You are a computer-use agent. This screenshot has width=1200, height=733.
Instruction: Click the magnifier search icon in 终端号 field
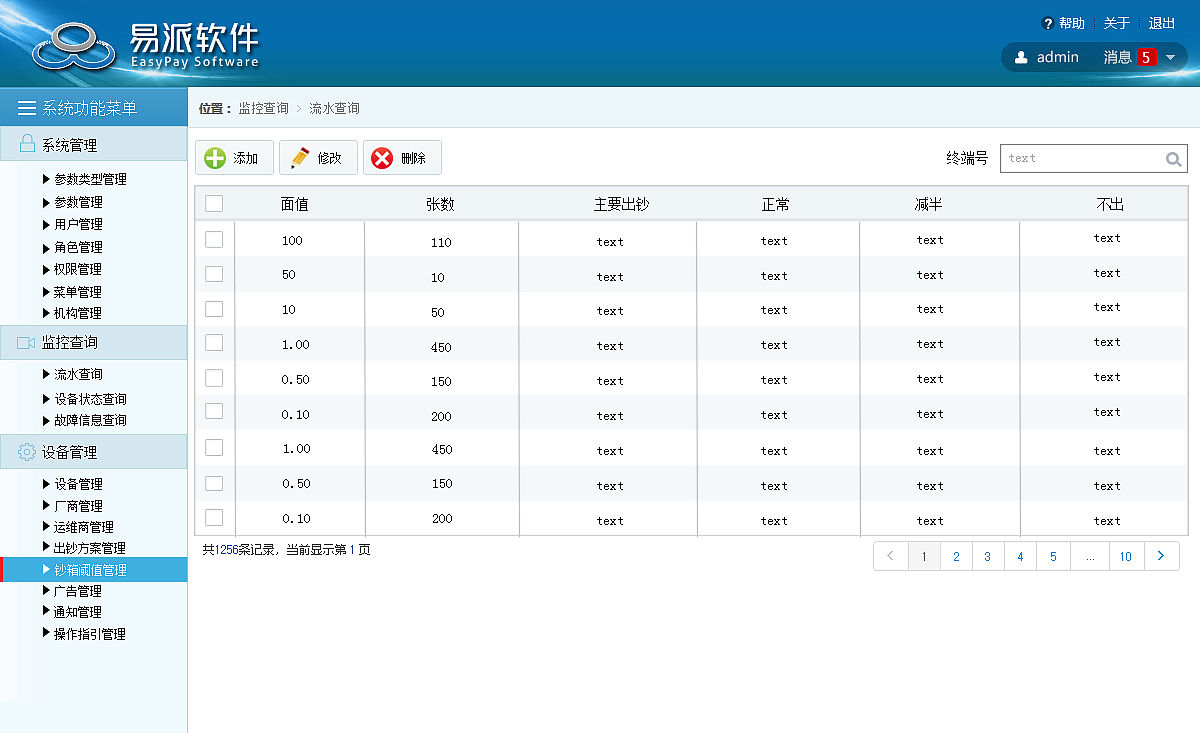(x=1173, y=158)
